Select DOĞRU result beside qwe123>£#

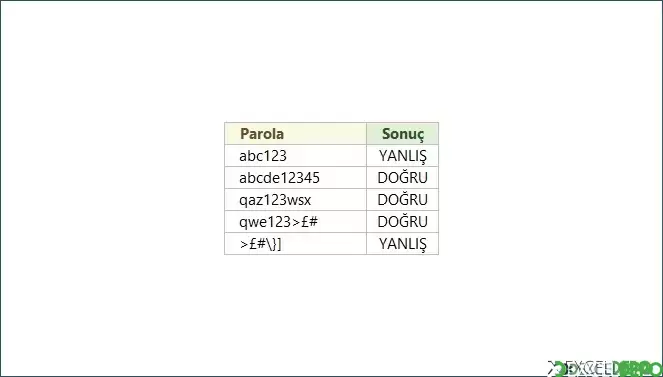pyautogui.click(x=403, y=221)
